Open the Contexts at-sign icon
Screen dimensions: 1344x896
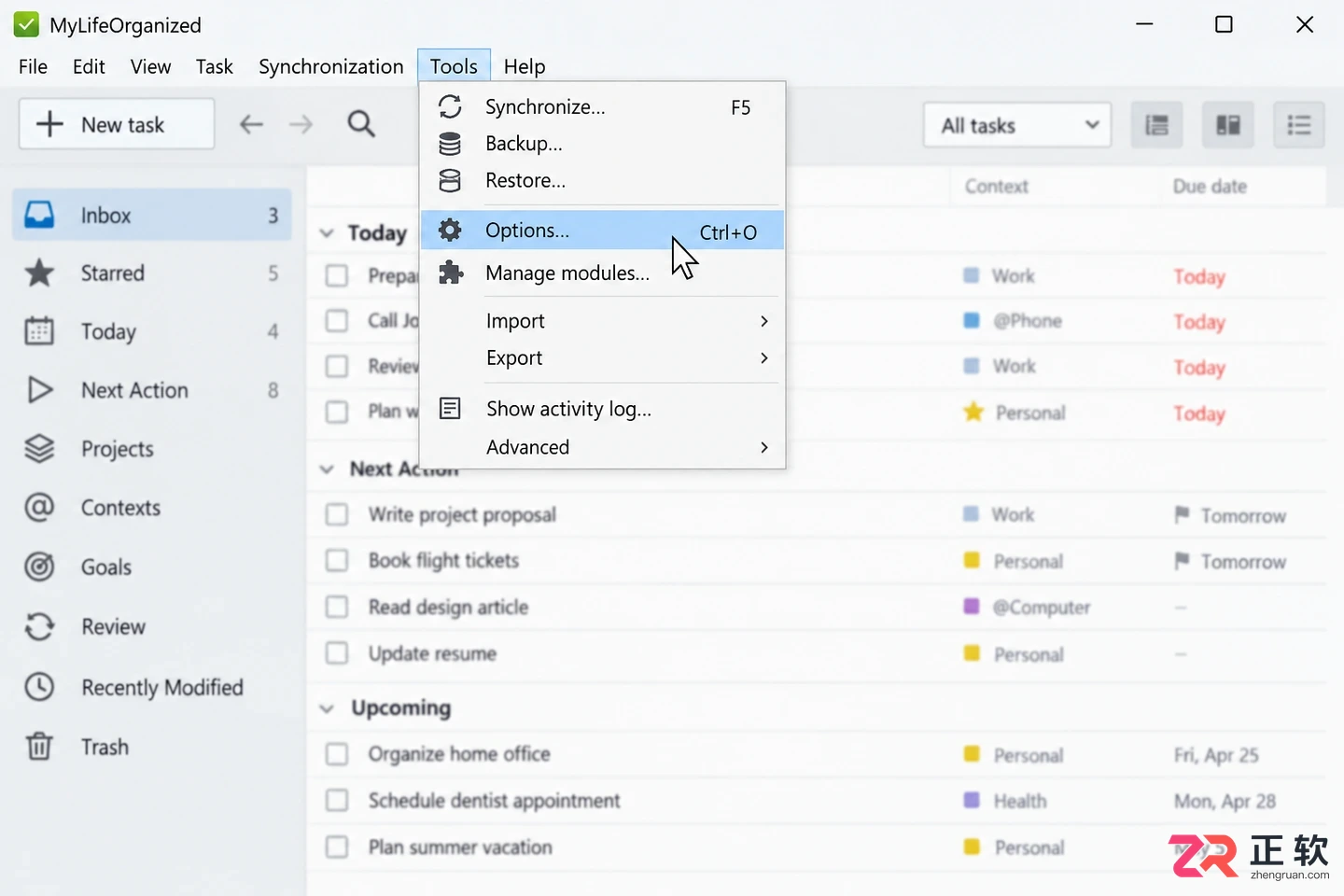click(39, 508)
